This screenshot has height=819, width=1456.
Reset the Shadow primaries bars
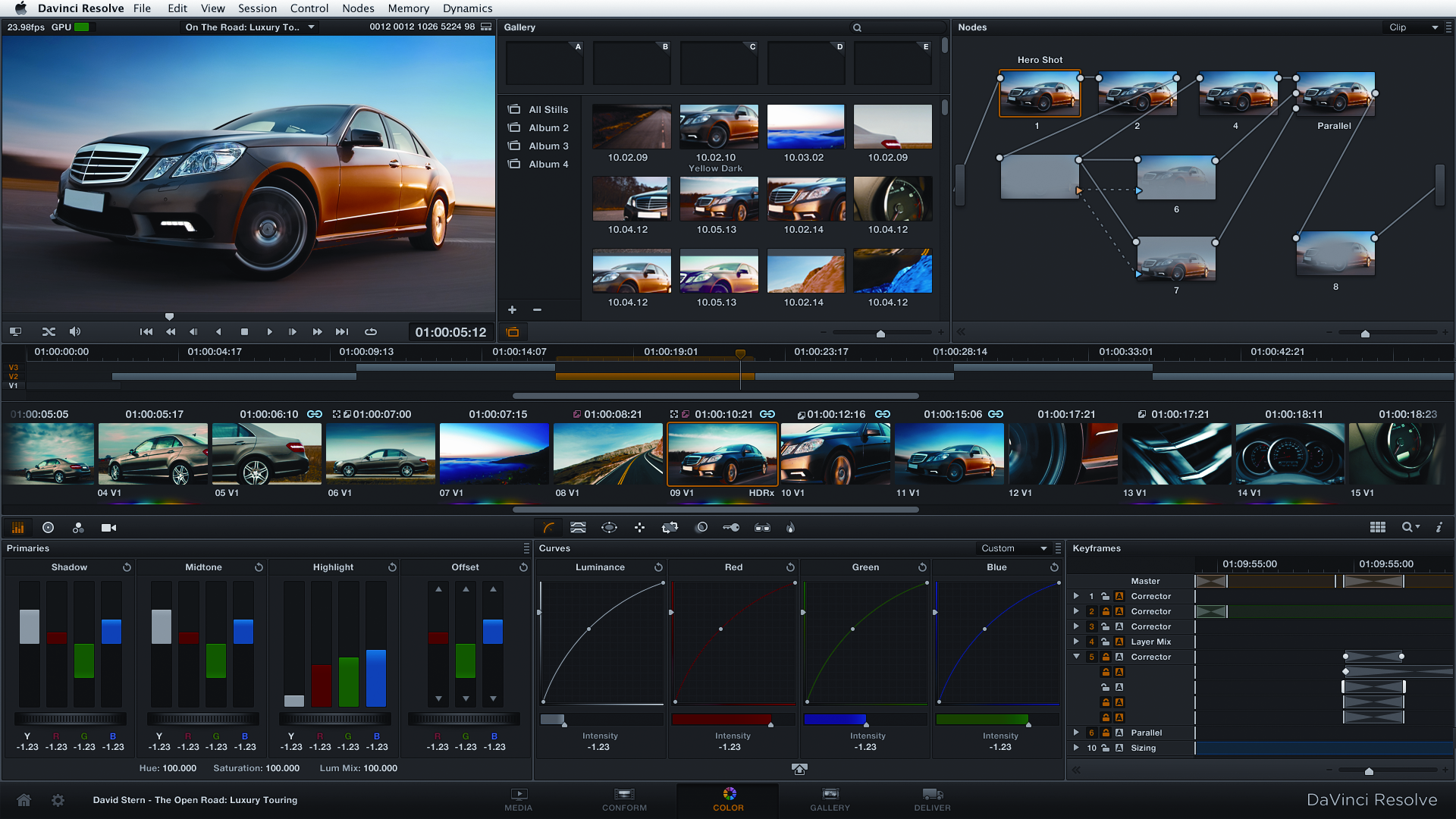(x=127, y=567)
